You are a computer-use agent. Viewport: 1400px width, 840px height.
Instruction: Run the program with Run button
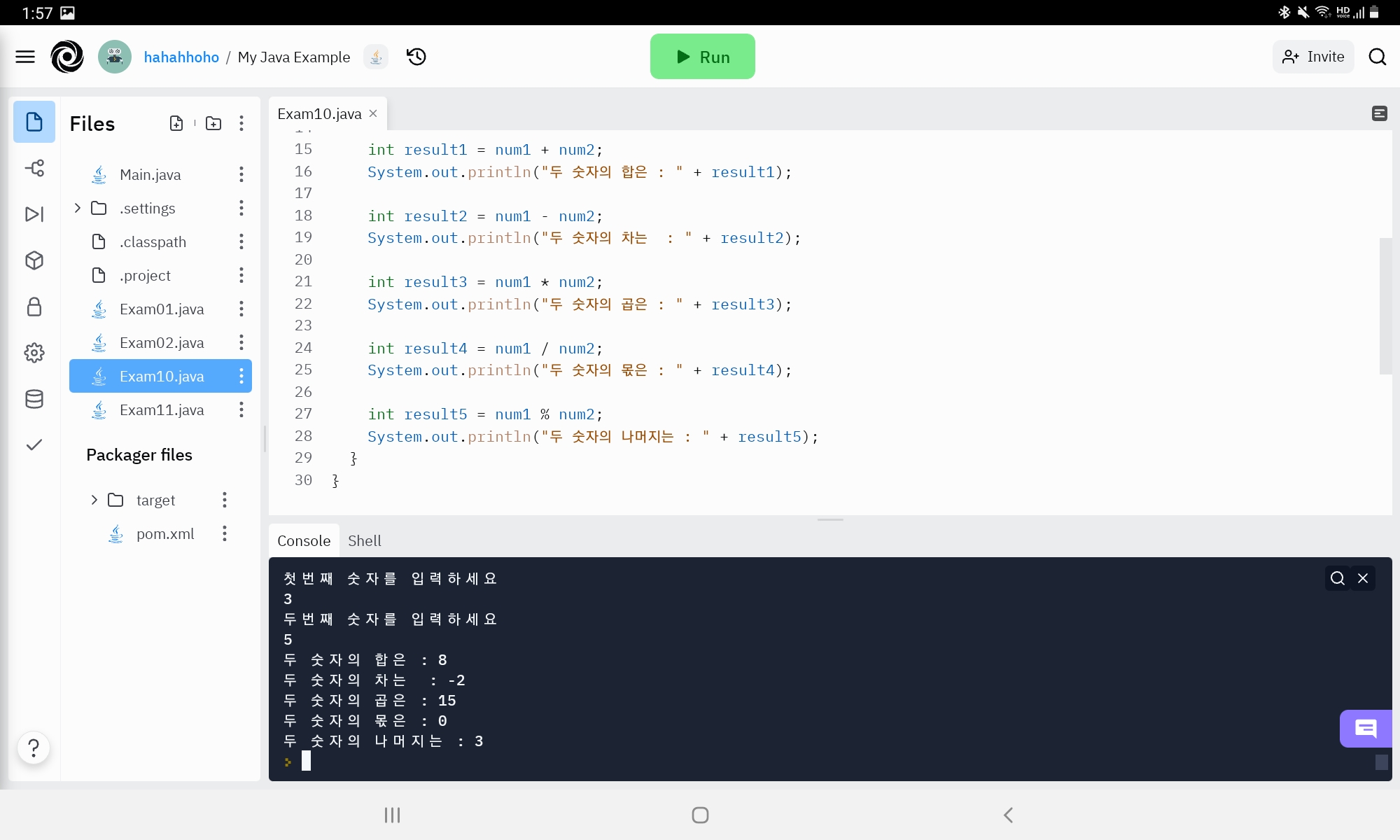(703, 57)
